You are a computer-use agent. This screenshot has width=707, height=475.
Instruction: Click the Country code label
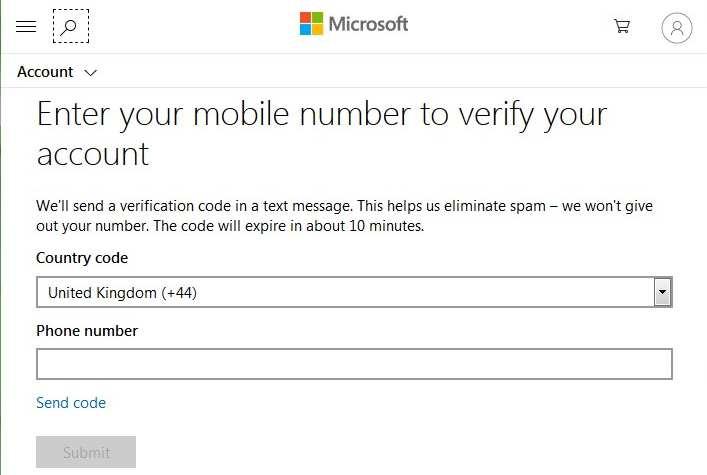(82, 258)
